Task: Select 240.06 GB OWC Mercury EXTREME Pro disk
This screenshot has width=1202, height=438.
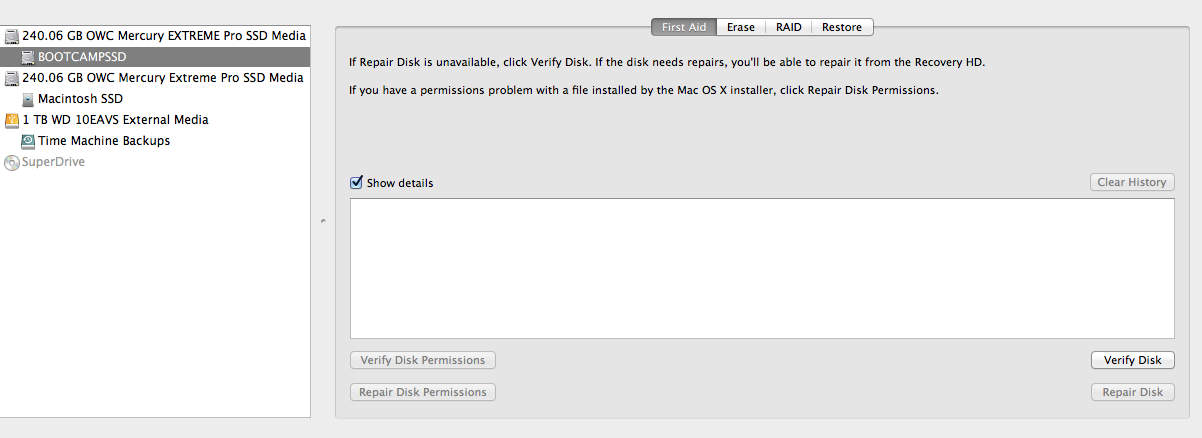Action: tap(155, 36)
